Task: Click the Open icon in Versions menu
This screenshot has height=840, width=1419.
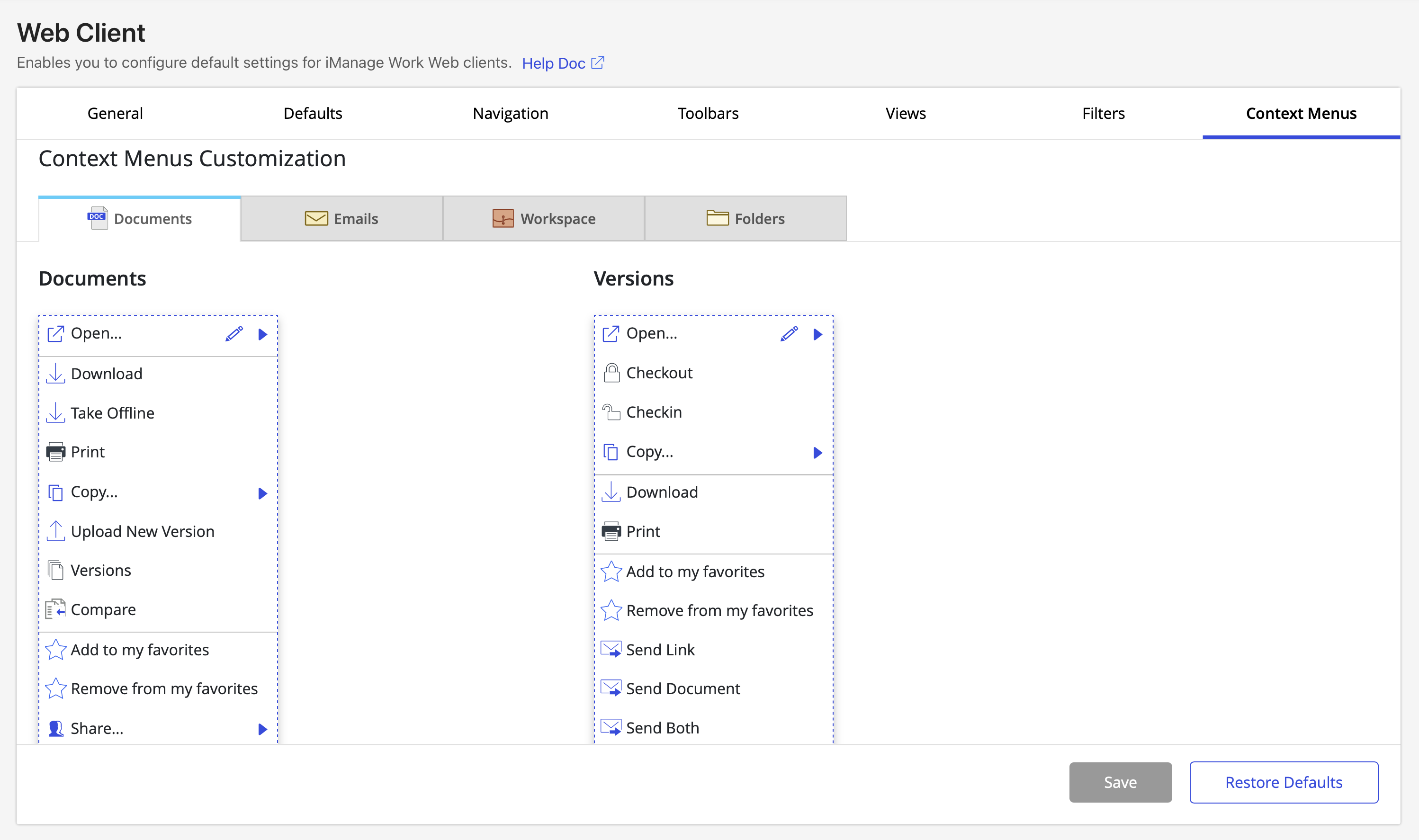Action: point(611,334)
